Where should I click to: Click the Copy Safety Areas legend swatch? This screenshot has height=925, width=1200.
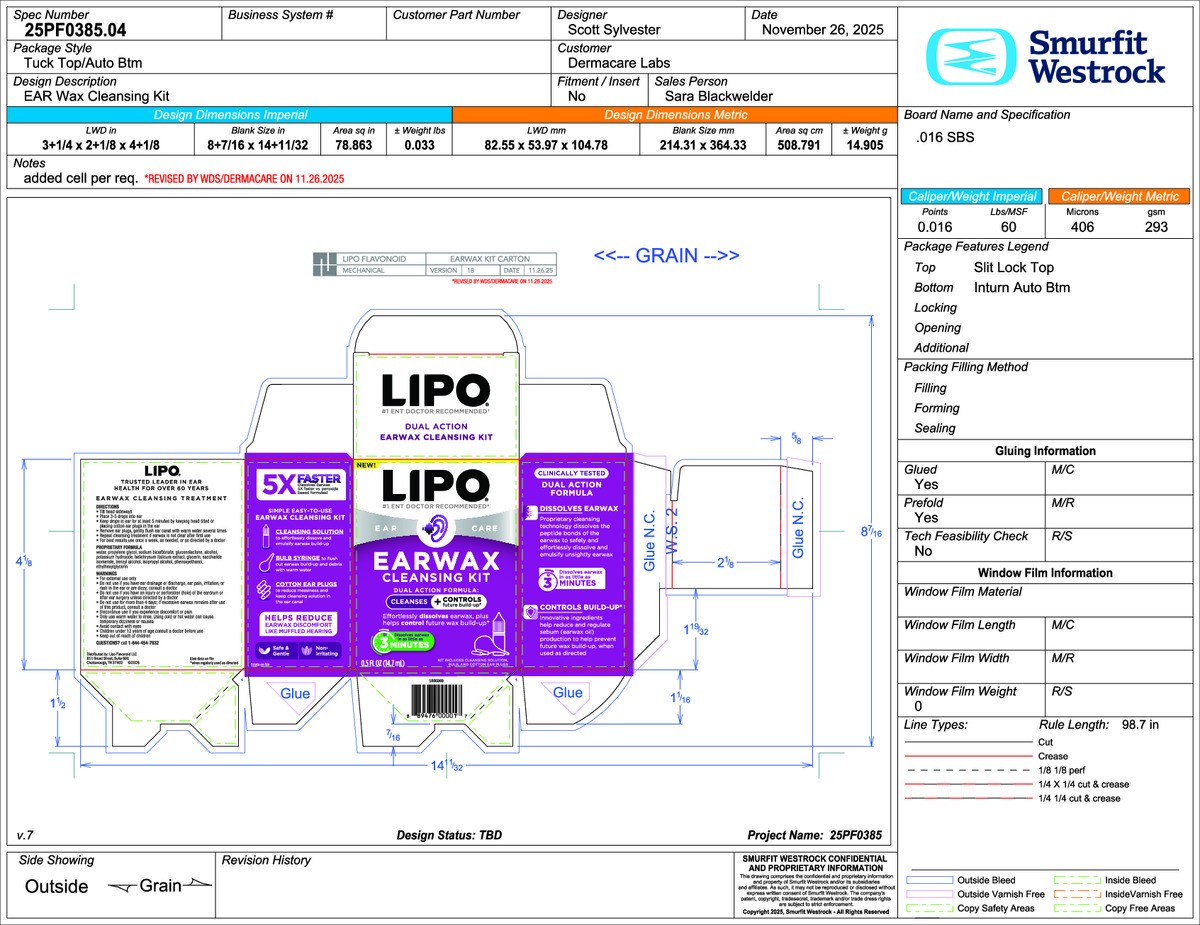928,908
